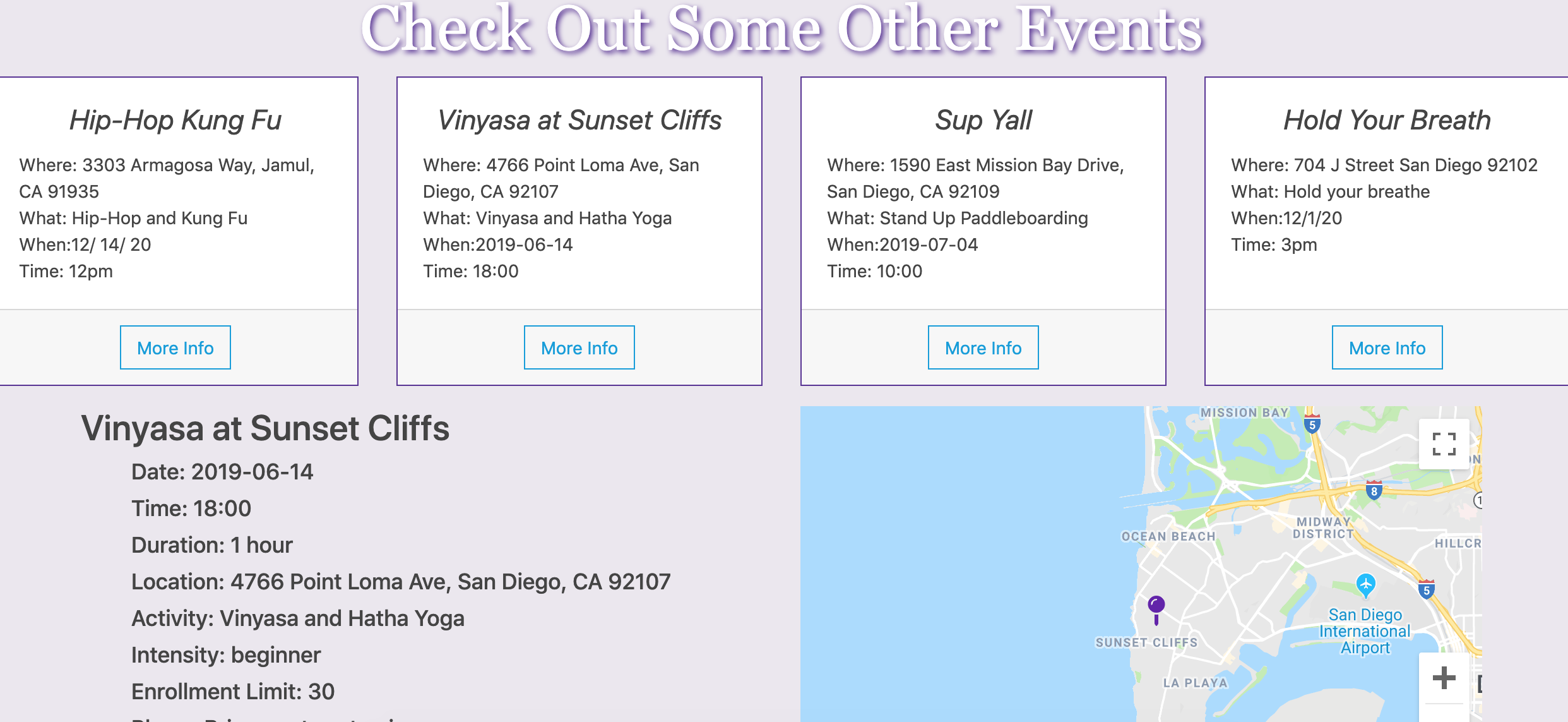The width and height of the screenshot is (1568, 722).
Task: Open More Info for Hold Your Breath
Action: point(1387,347)
